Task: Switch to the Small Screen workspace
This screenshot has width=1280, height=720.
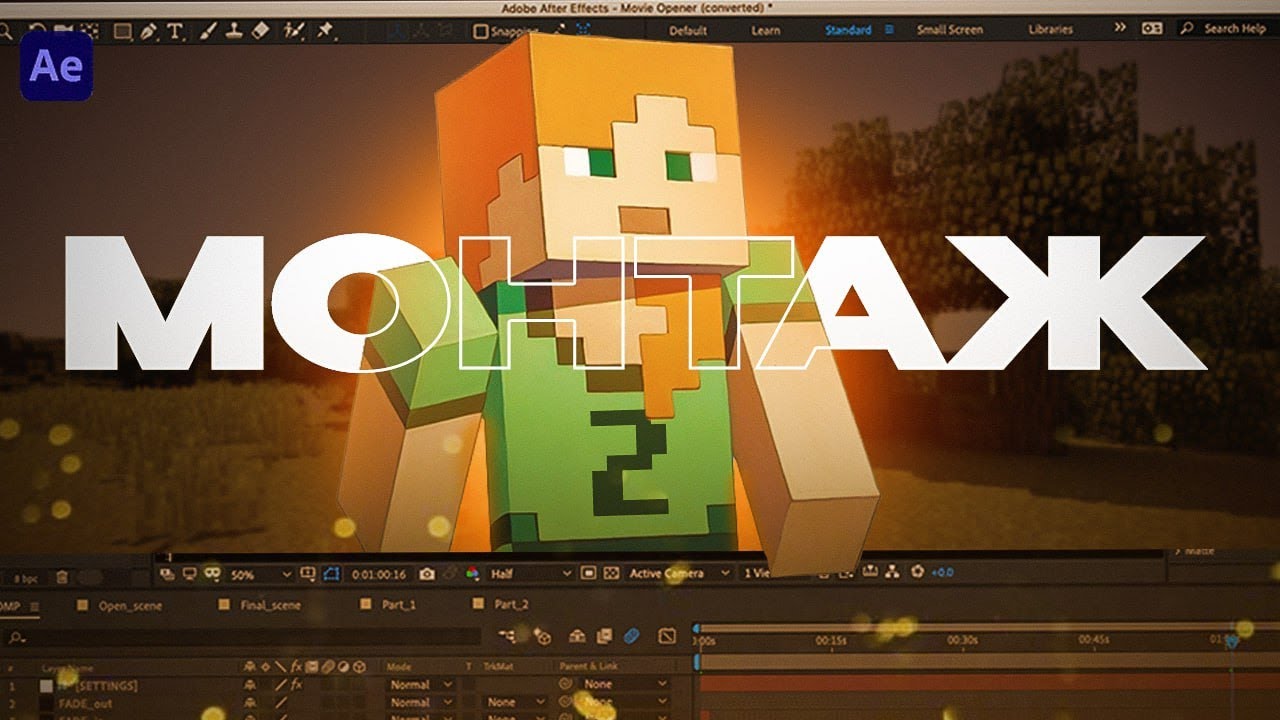Action: (x=950, y=30)
